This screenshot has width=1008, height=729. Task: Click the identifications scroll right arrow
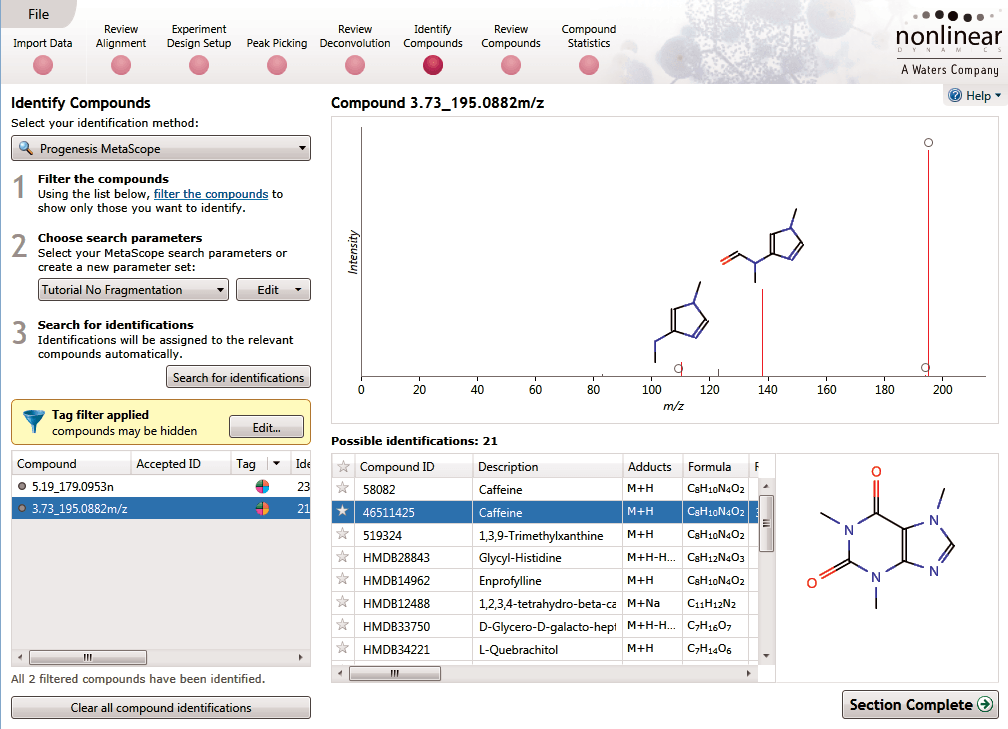coord(748,673)
